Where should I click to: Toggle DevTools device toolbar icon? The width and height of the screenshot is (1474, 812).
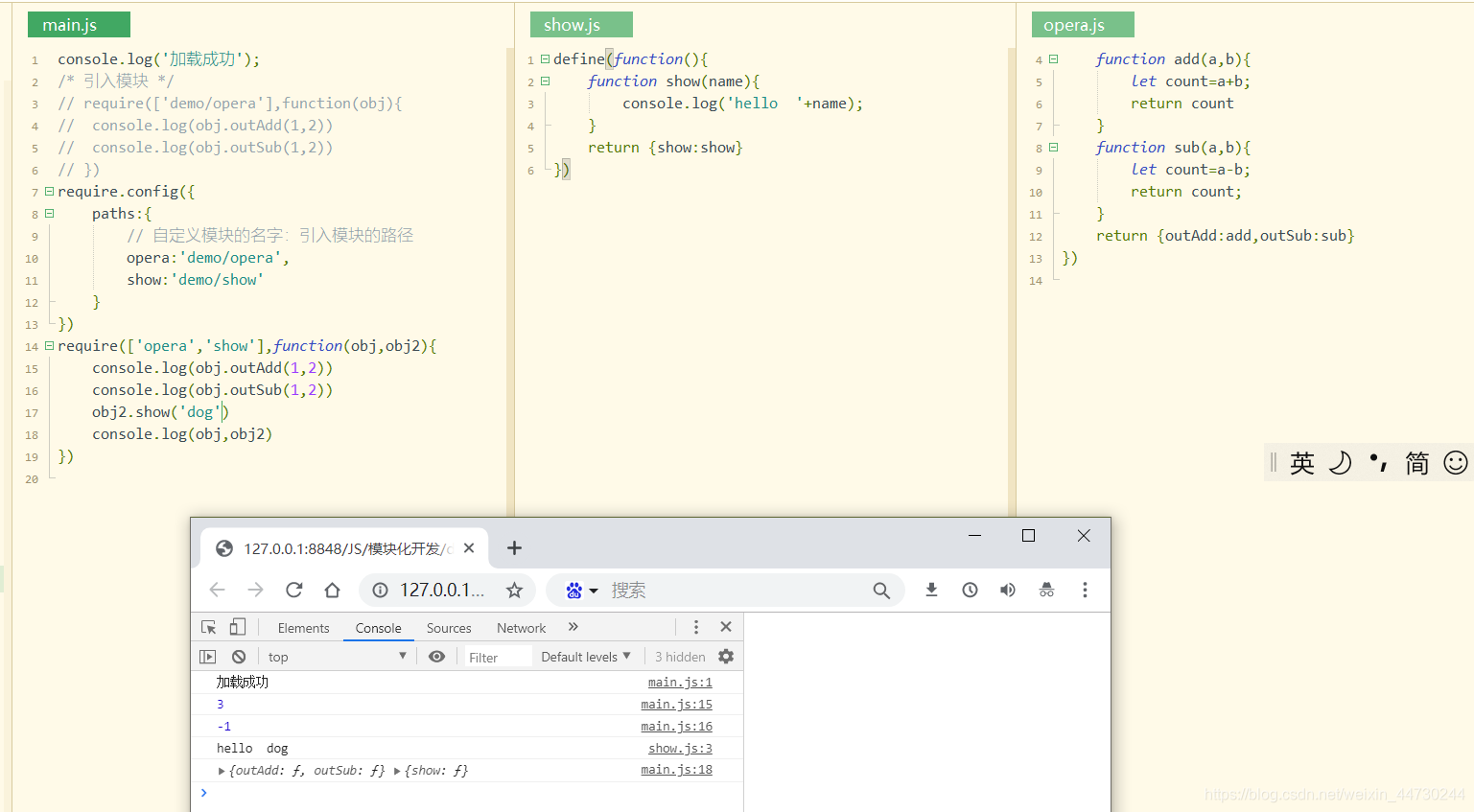[237, 627]
